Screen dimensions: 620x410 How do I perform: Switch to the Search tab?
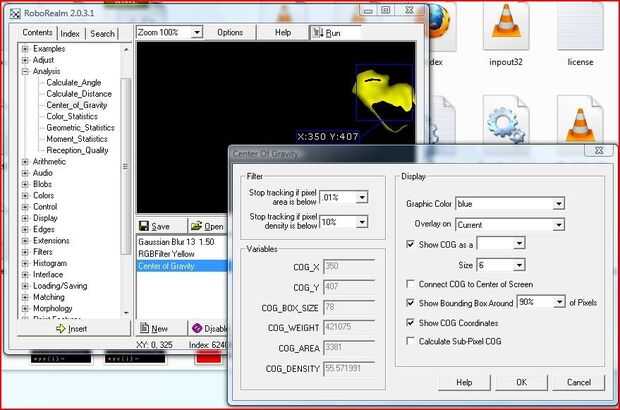[102, 34]
